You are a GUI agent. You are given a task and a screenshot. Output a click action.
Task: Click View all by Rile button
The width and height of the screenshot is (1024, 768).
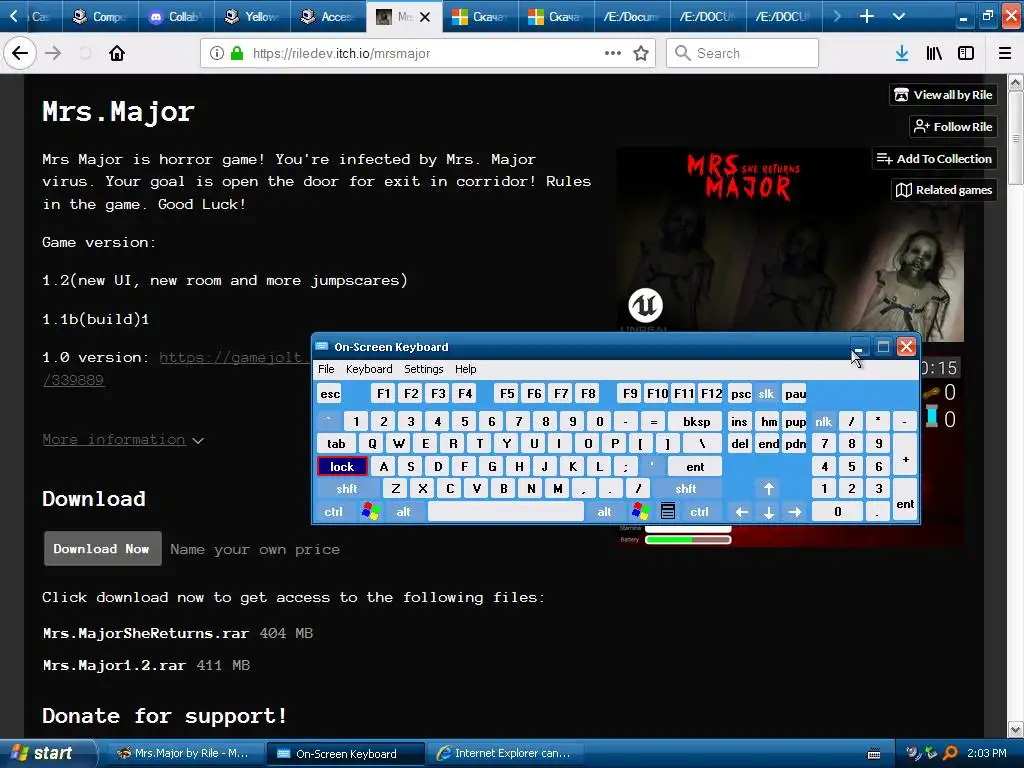(943, 95)
